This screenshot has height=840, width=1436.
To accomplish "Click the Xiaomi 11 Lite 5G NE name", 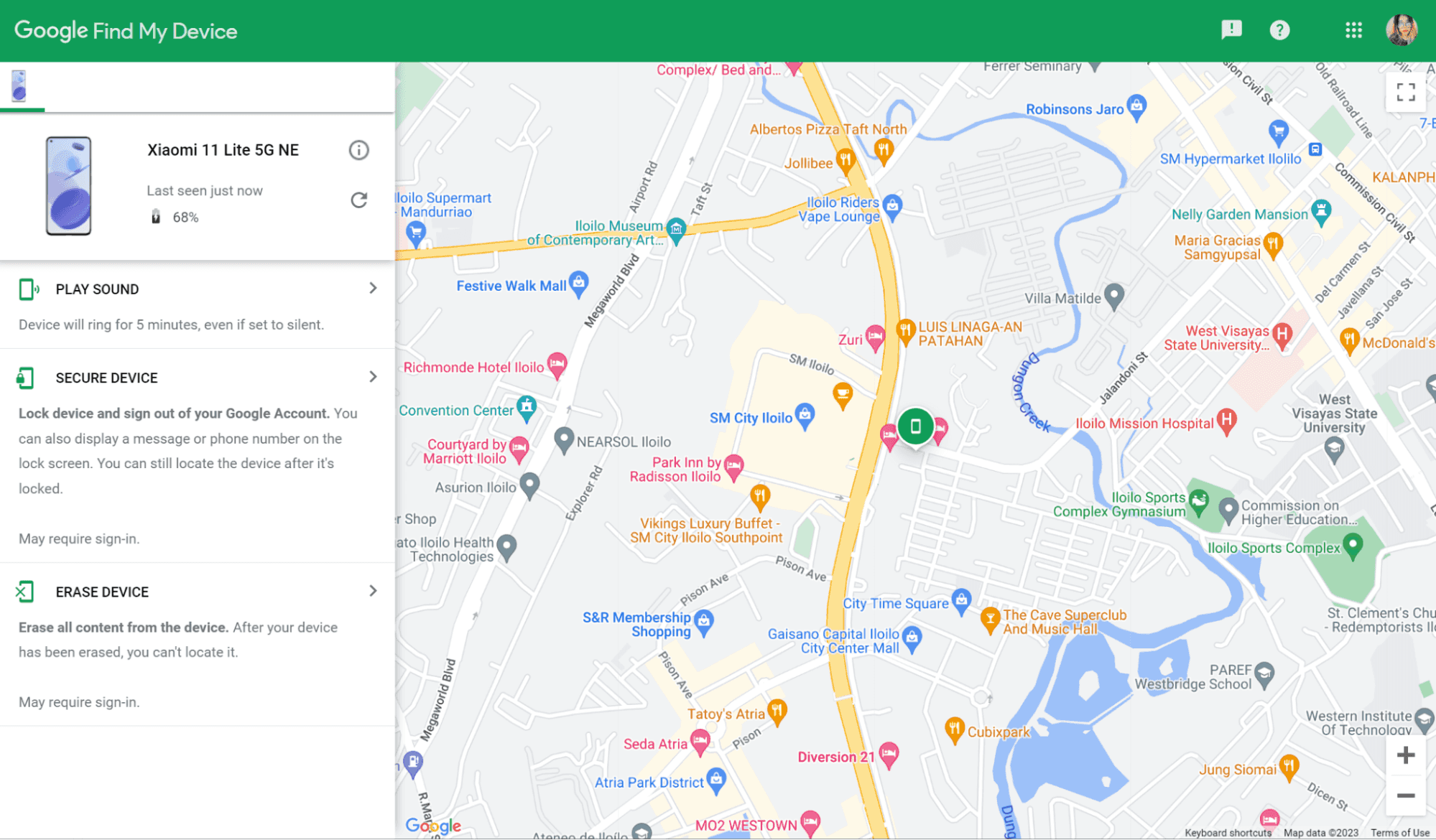I will point(223,150).
